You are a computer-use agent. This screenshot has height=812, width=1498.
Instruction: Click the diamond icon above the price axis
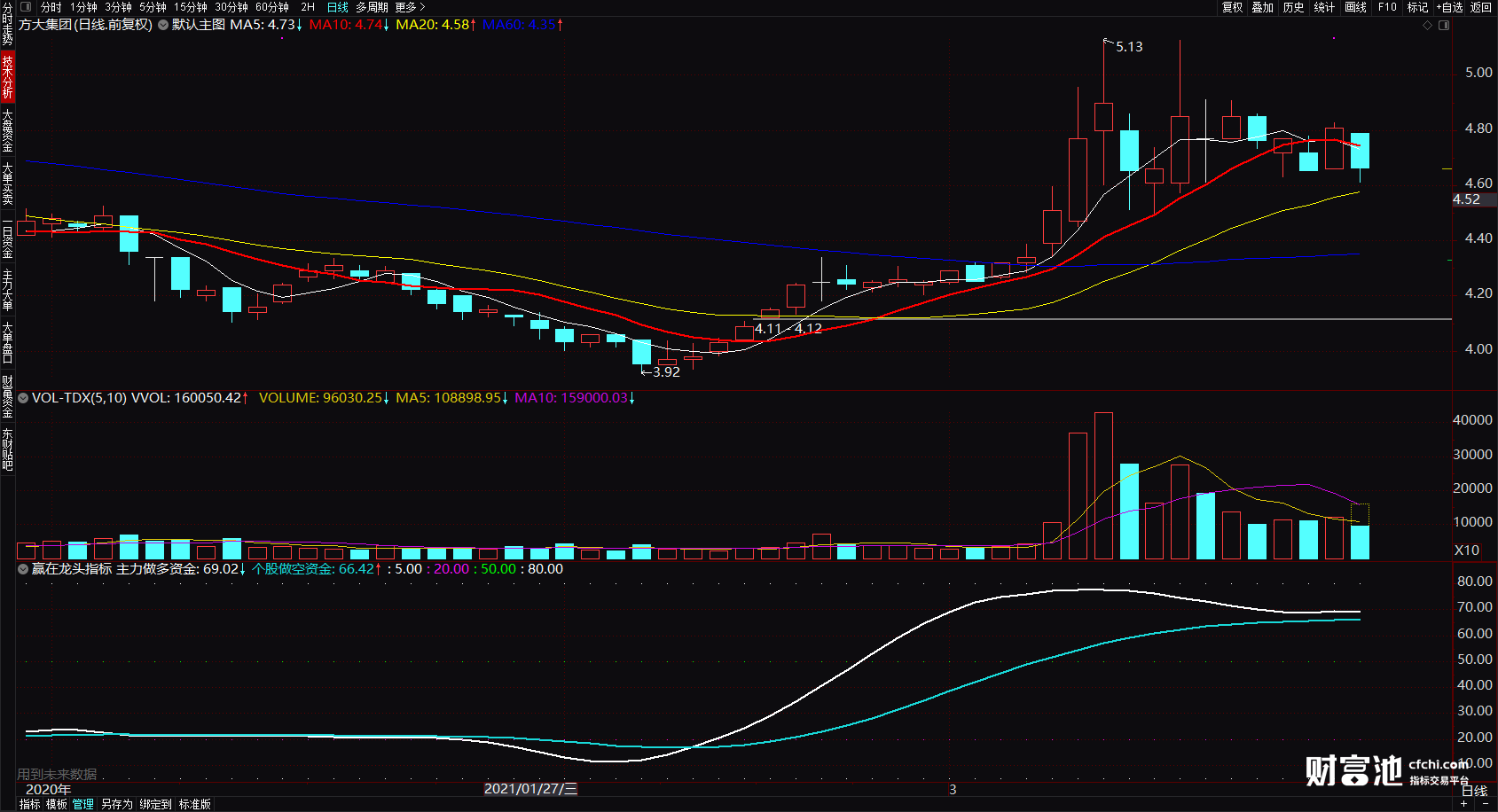[1428, 25]
